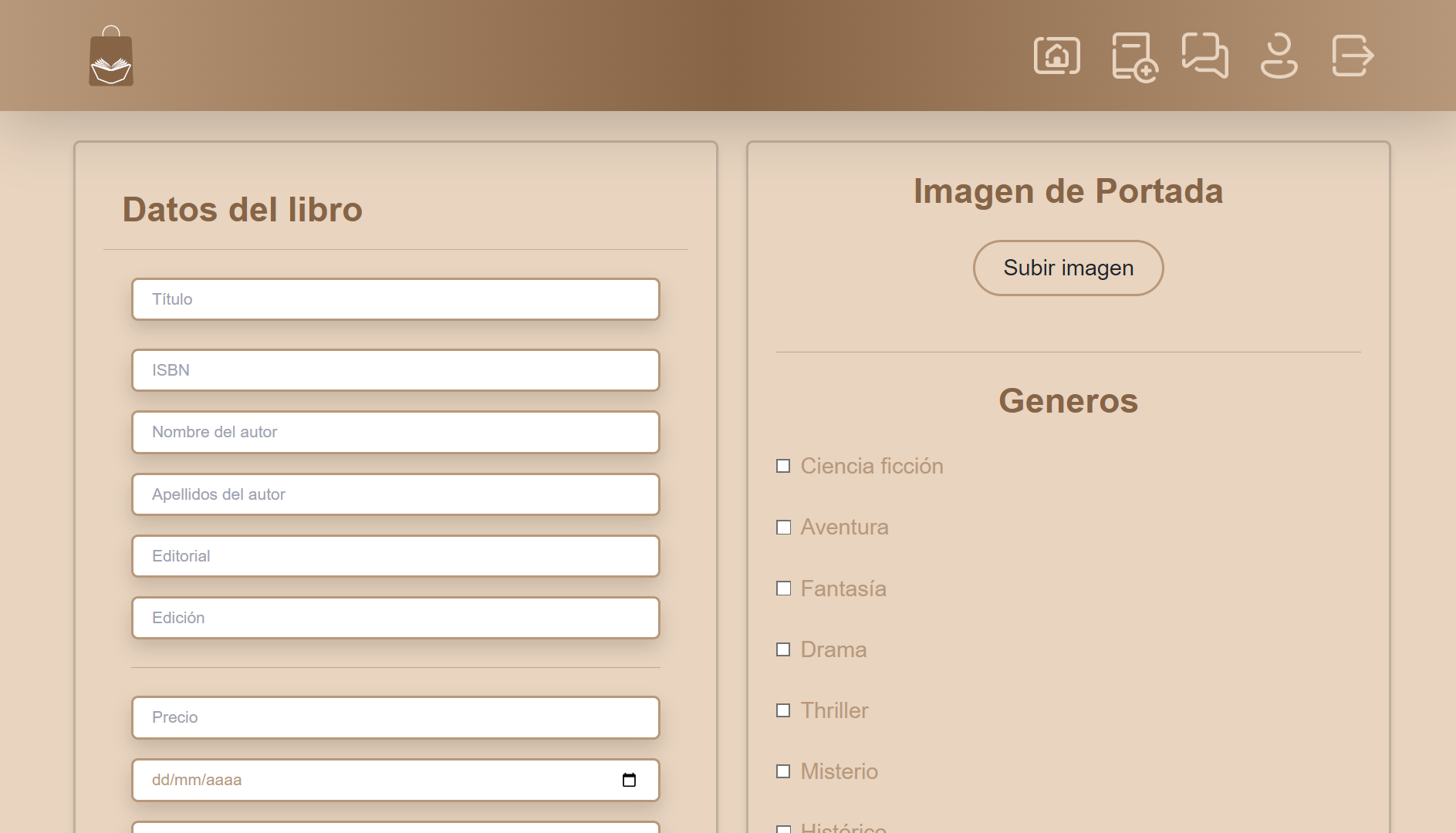1456x833 pixels.
Task: Select the Apellidos del autor field
Action: (395, 494)
